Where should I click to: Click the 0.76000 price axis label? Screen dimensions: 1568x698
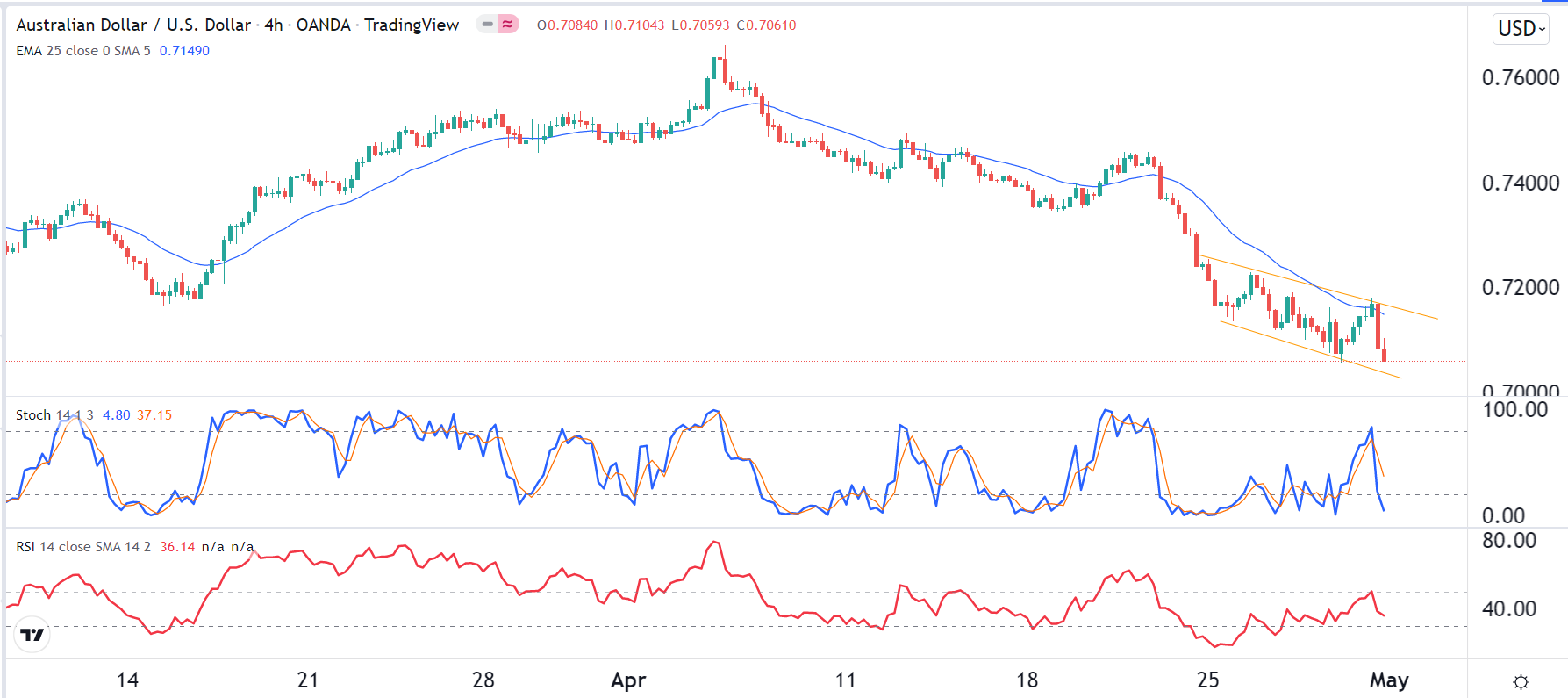(x=1521, y=78)
